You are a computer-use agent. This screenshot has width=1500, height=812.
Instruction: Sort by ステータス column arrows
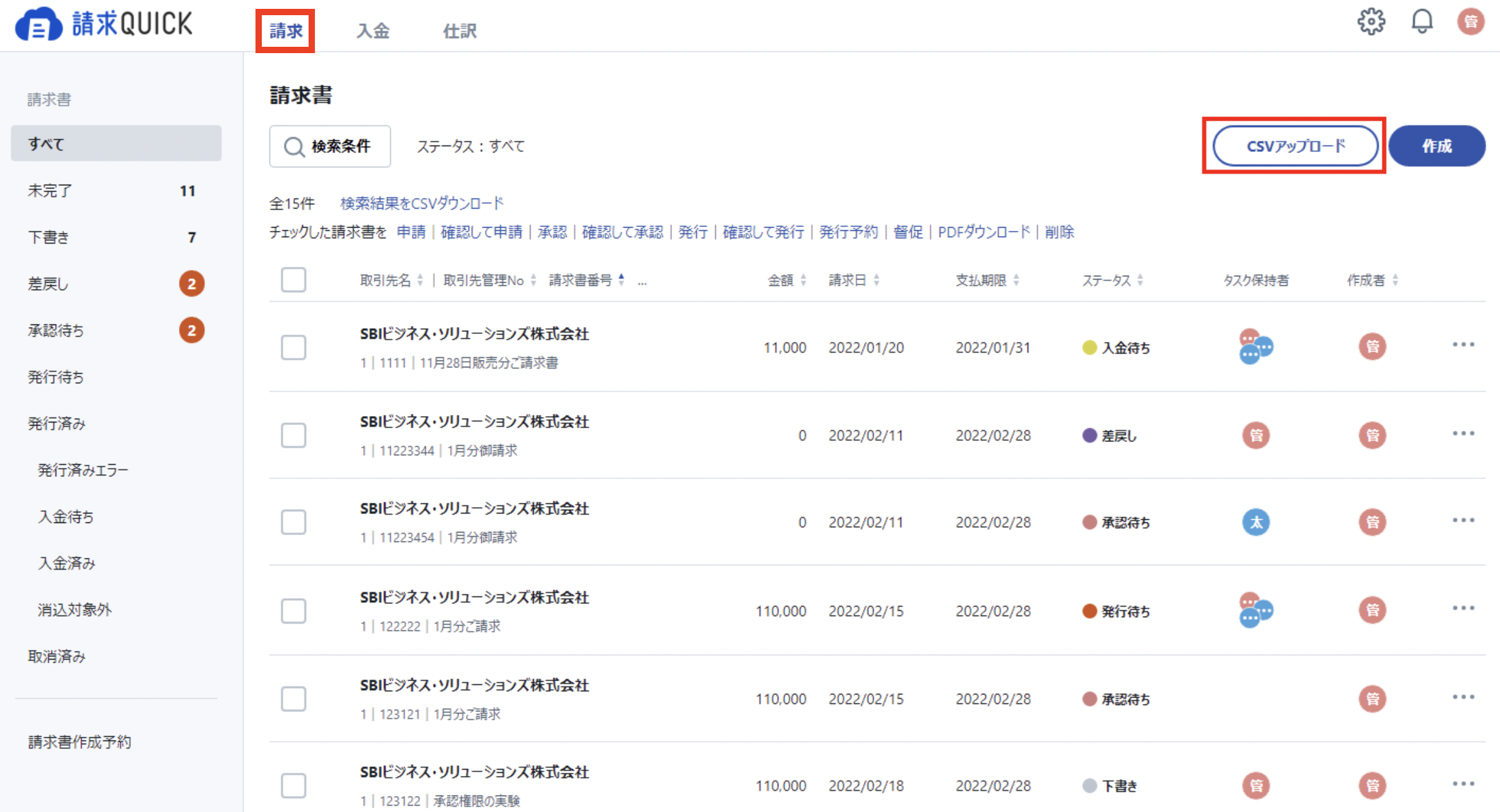1140,280
